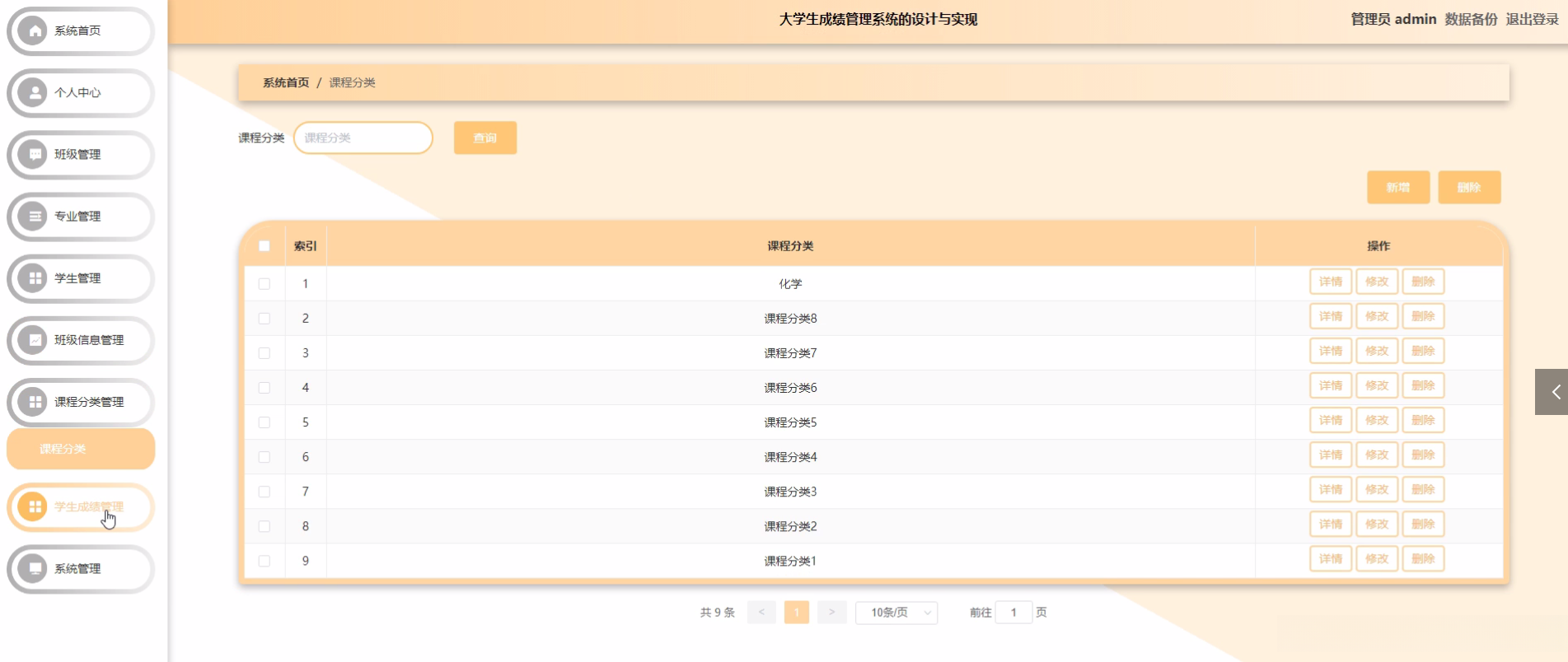Click 删除 for the 化学 row
1568x662 pixels.
pyautogui.click(x=1423, y=282)
